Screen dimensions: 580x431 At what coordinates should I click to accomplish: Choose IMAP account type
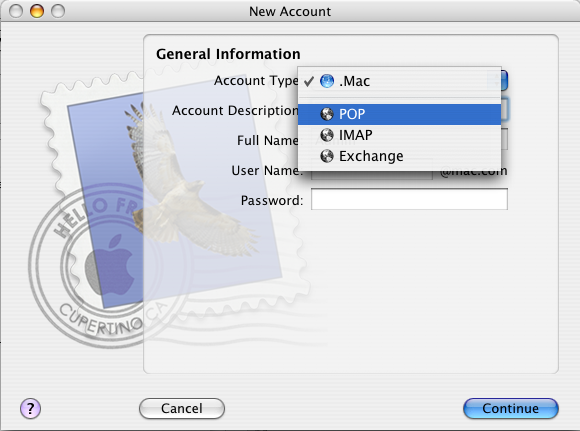click(399, 135)
